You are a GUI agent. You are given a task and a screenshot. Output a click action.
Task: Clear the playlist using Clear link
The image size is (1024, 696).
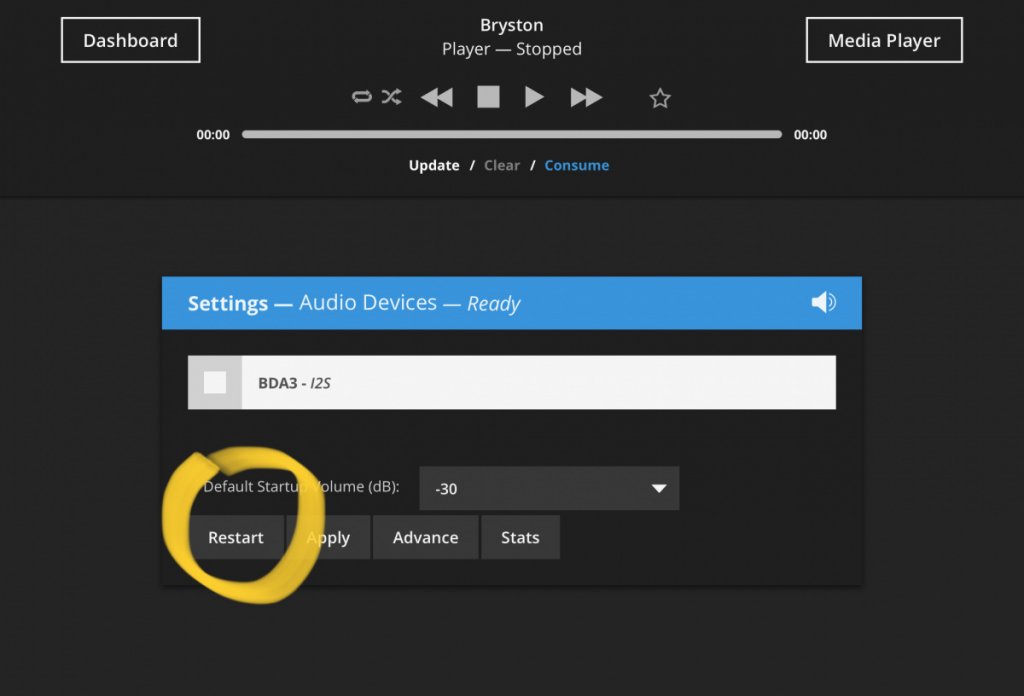(x=502, y=165)
